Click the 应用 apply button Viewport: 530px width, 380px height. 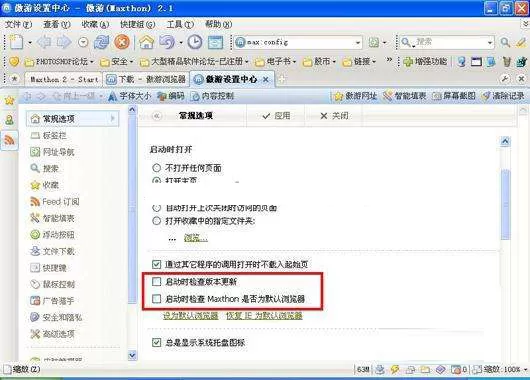pyautogui.click(x=276, y=116)
